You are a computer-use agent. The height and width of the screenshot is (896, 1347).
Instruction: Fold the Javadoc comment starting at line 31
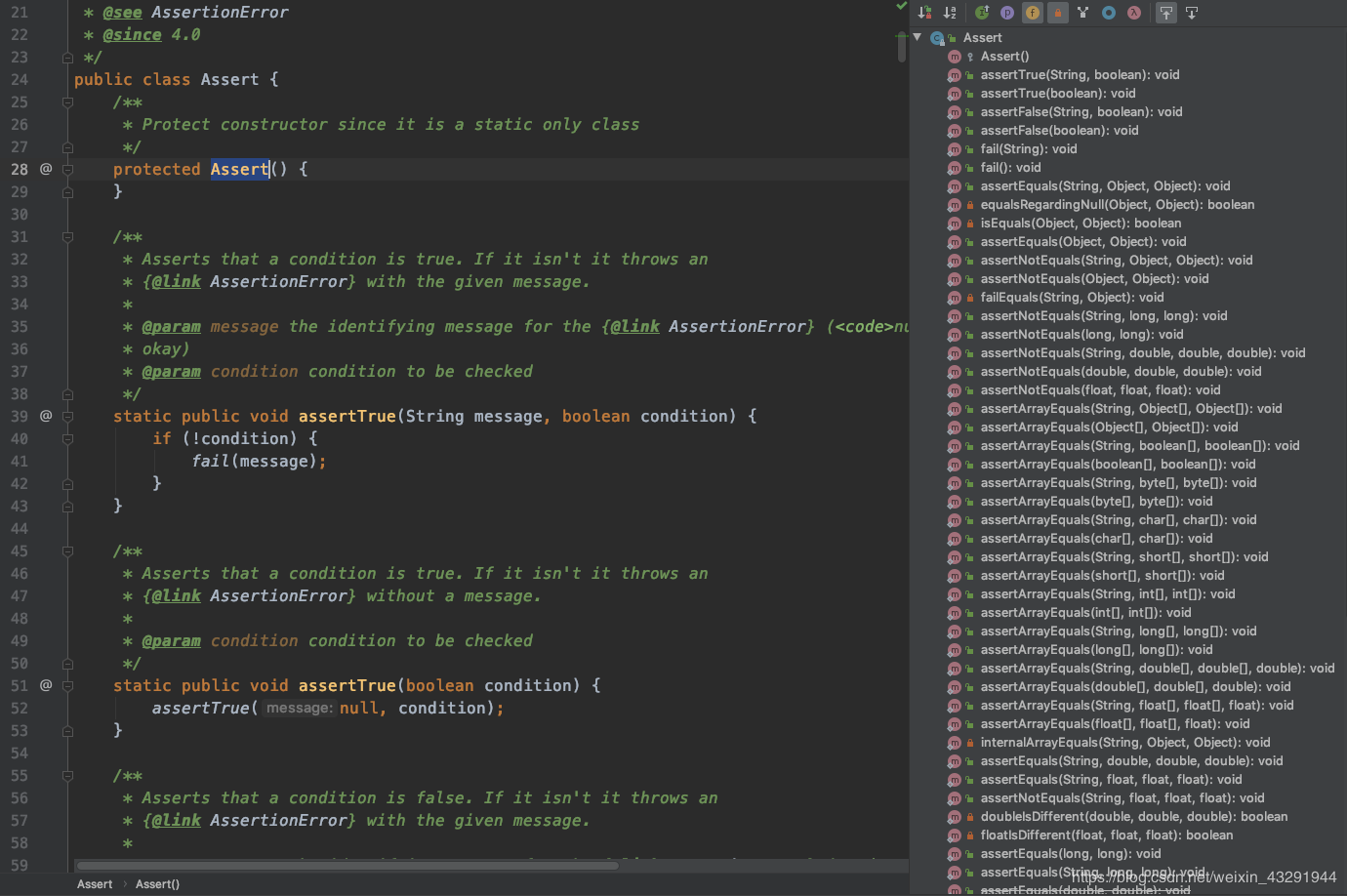point(67,236)
